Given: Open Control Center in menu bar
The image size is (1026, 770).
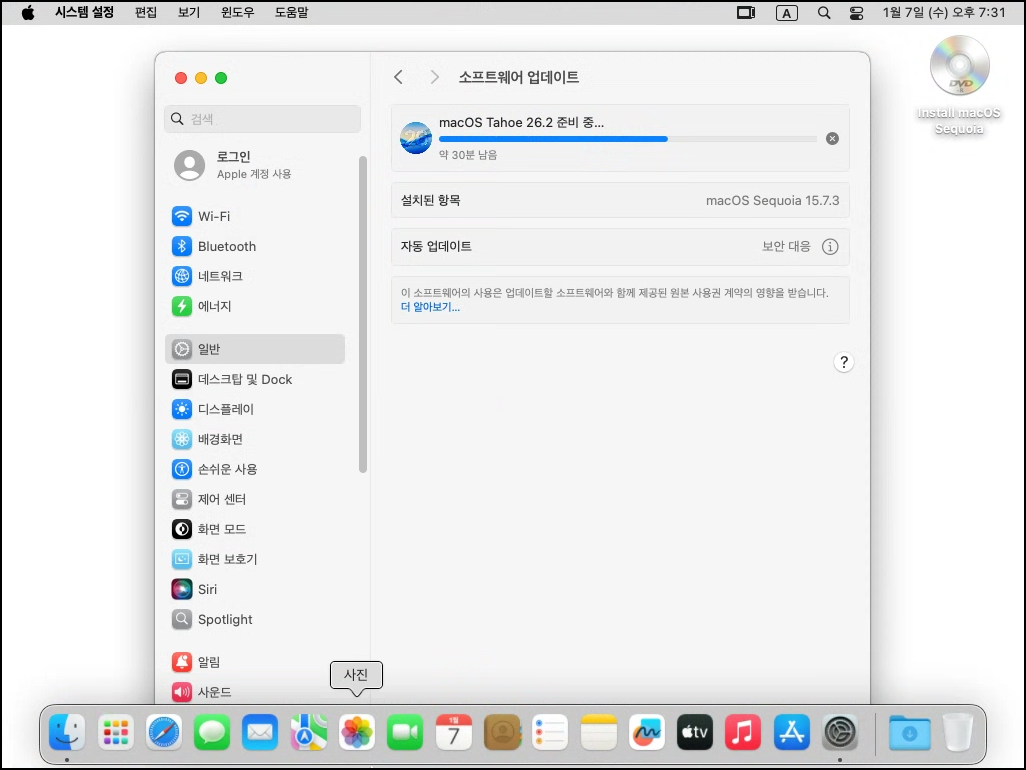Looking at the screenshot, I should pyautogui.click(x=857, y=13).
